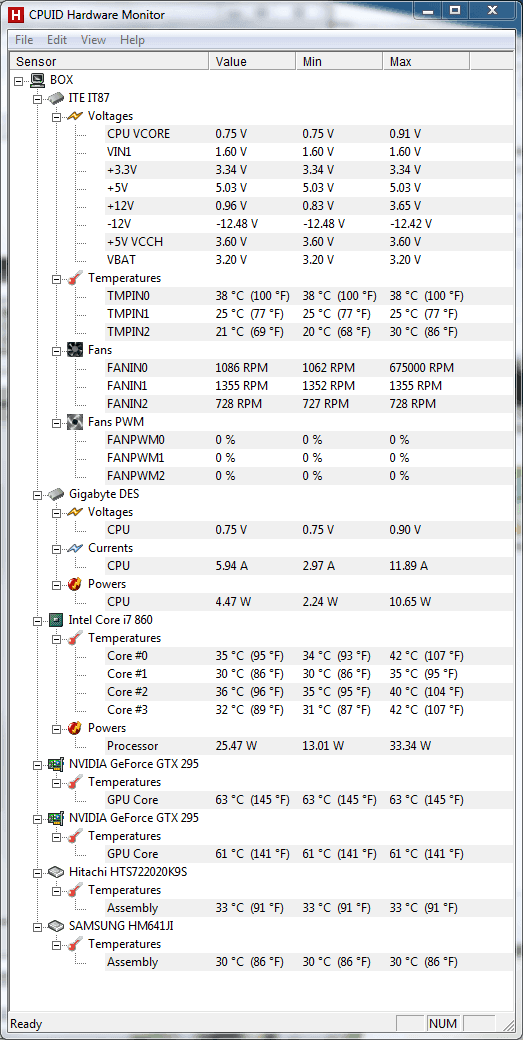Image resolution: width=523 pixels, height=1040 pixels.
Task: Click the Max column header
Action: tap(426, 62)
